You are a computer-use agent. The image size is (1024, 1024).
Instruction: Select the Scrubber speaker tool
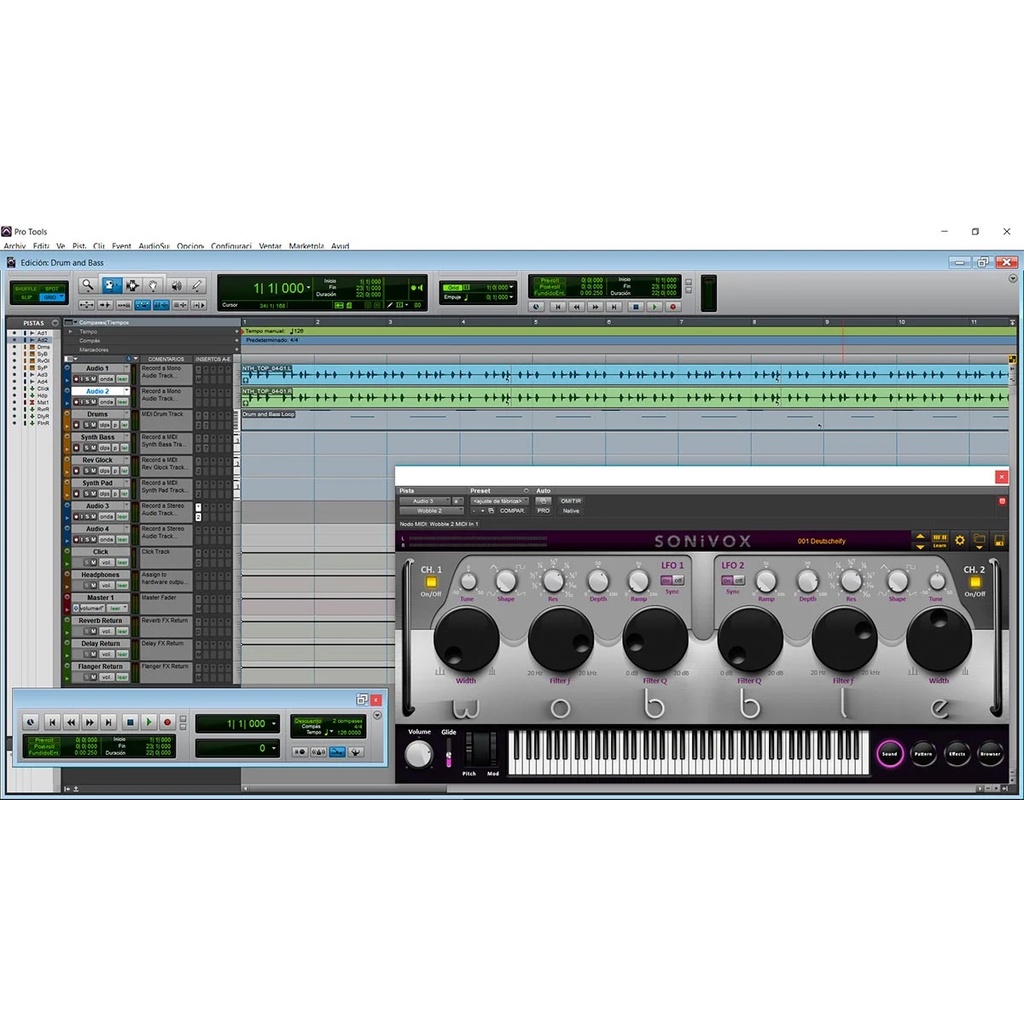(x=176, y=285)
